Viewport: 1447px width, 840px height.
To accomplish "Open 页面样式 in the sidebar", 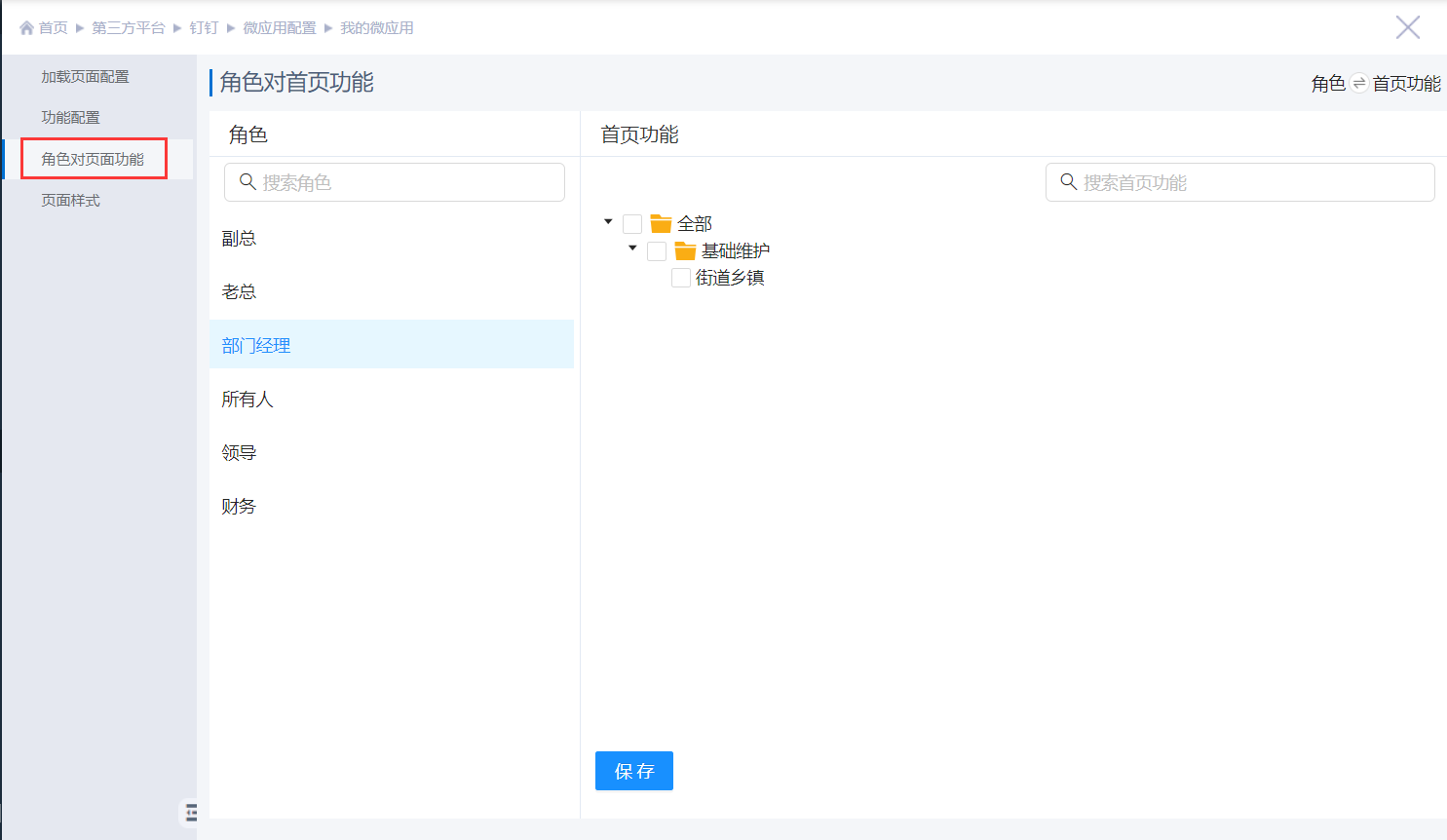I will [70, 201].
